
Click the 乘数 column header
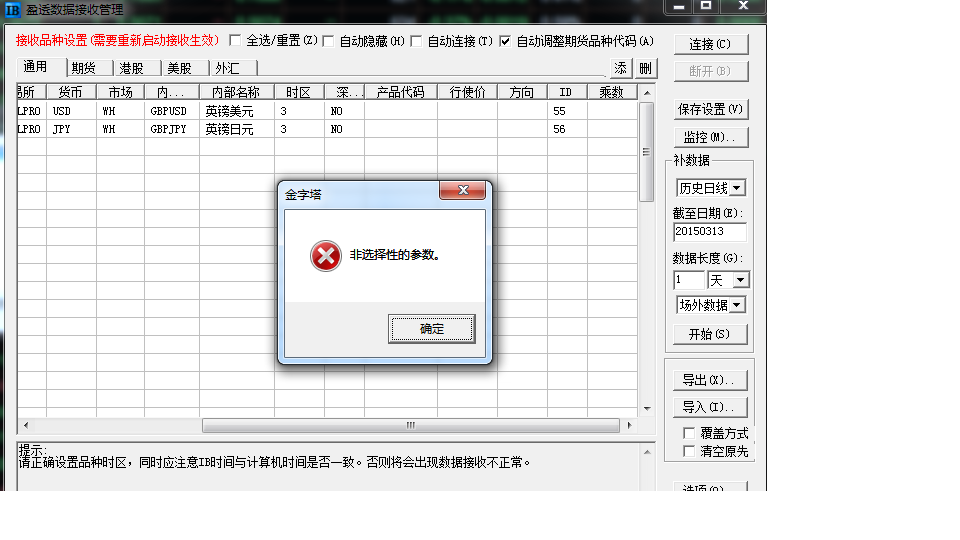click(x=612, y=92)
